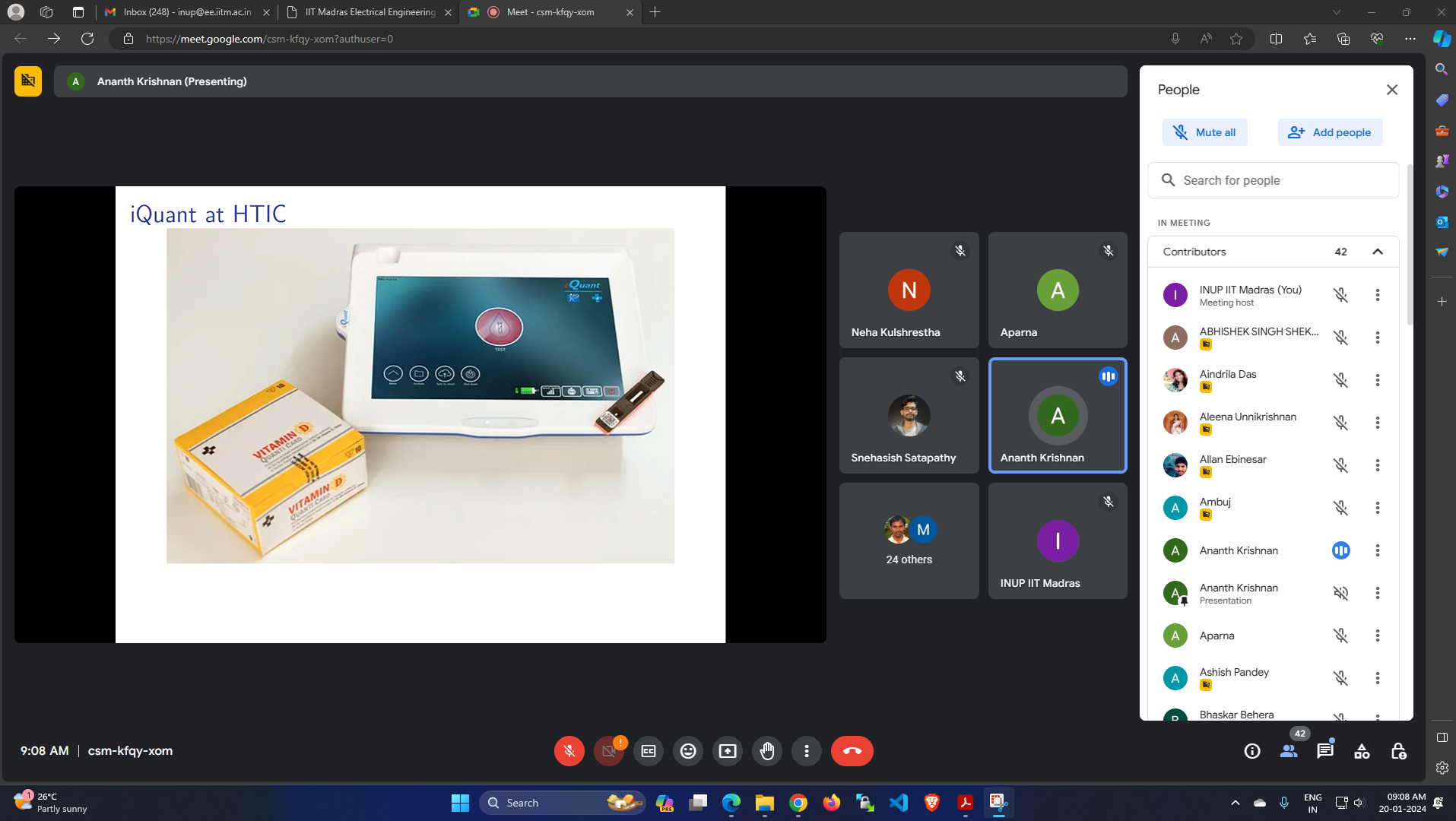Open Meeting details info icon

pos(1252,751)
